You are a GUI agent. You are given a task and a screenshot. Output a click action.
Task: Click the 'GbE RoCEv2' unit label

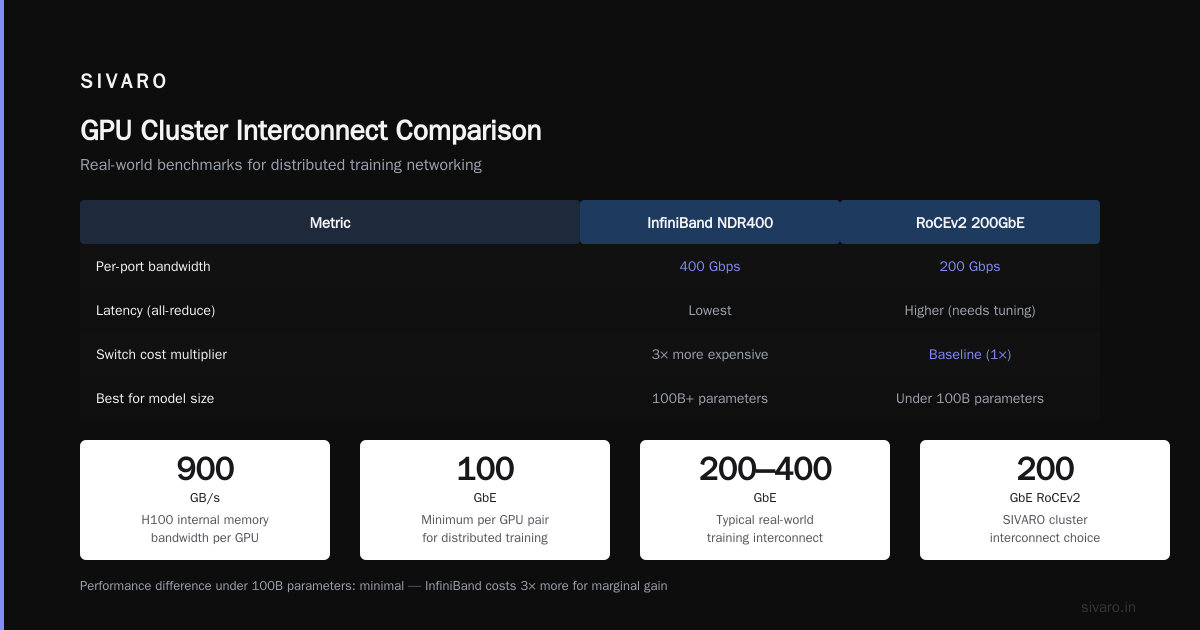(1045, 498)
